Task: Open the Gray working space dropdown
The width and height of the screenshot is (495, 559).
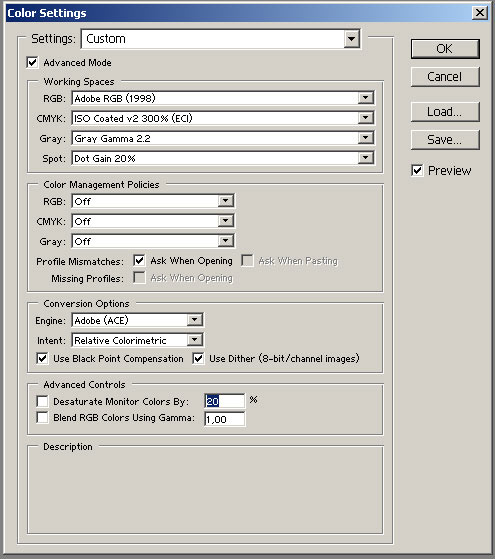Action: coord(223,138)
